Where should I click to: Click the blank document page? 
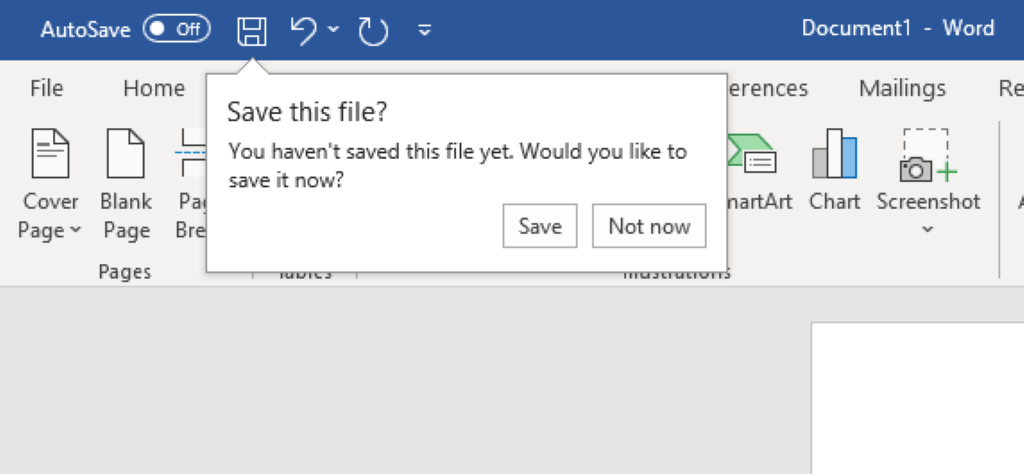917,400
